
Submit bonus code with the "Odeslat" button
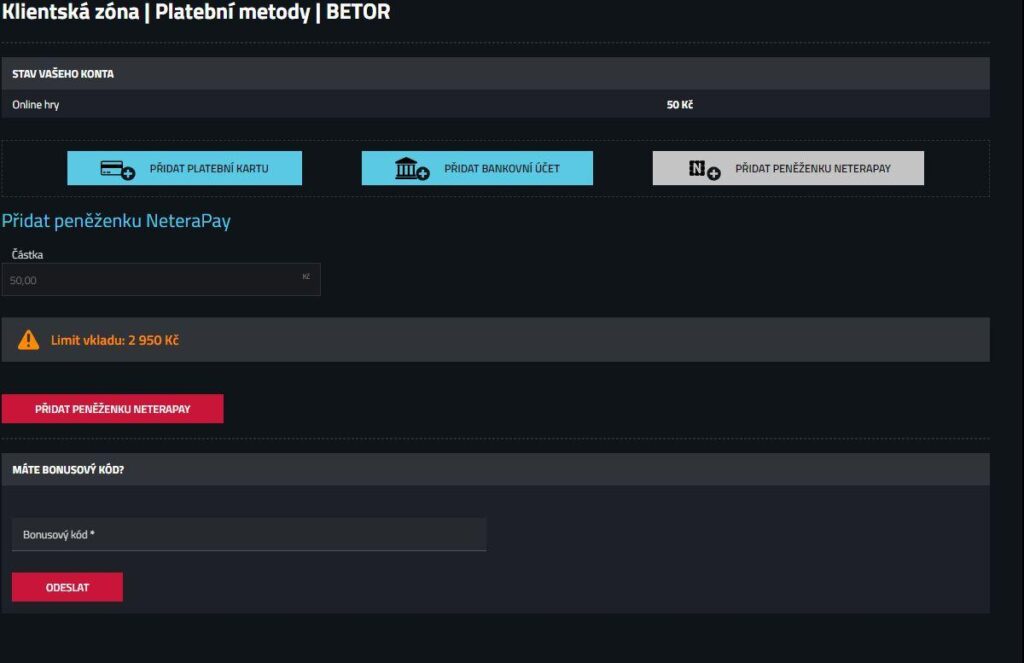pos(67,587)
